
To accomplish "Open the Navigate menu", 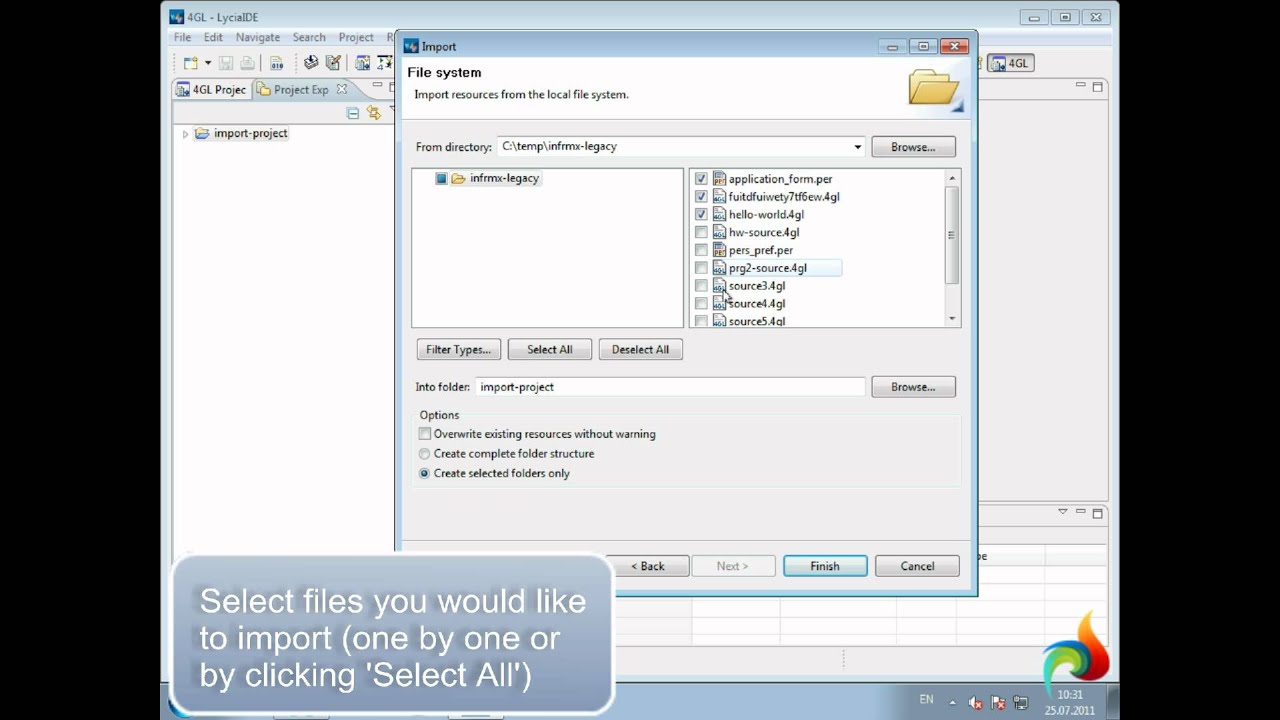I will coord(258,37).
